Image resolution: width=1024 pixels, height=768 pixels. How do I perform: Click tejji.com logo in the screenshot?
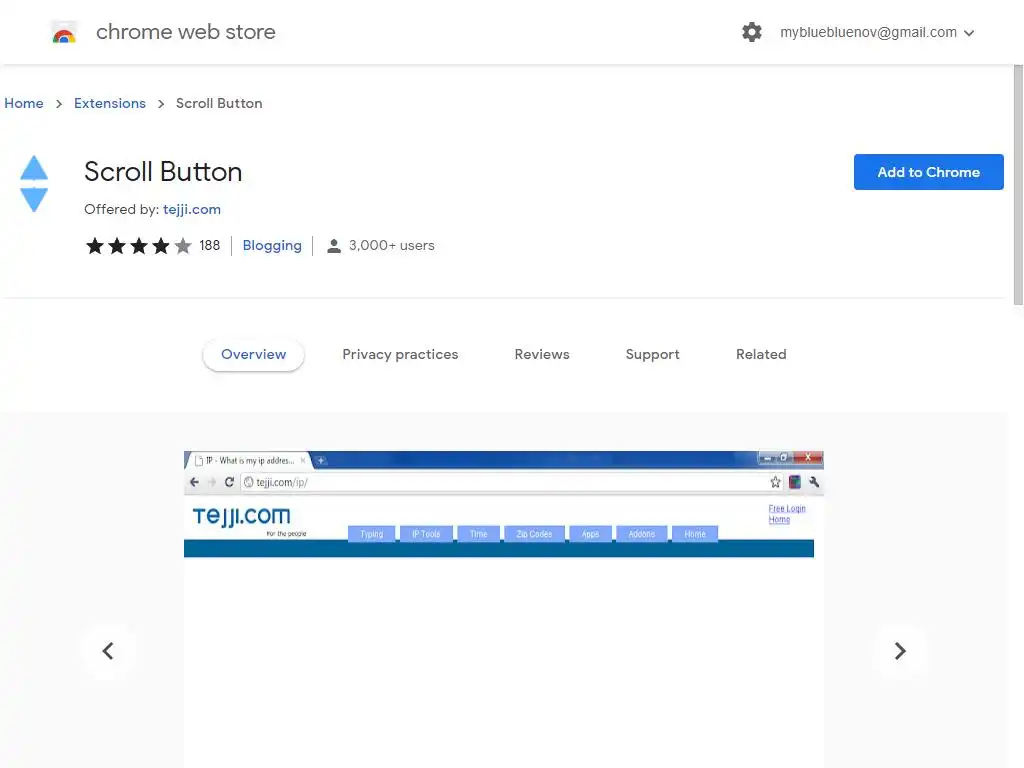242,517
